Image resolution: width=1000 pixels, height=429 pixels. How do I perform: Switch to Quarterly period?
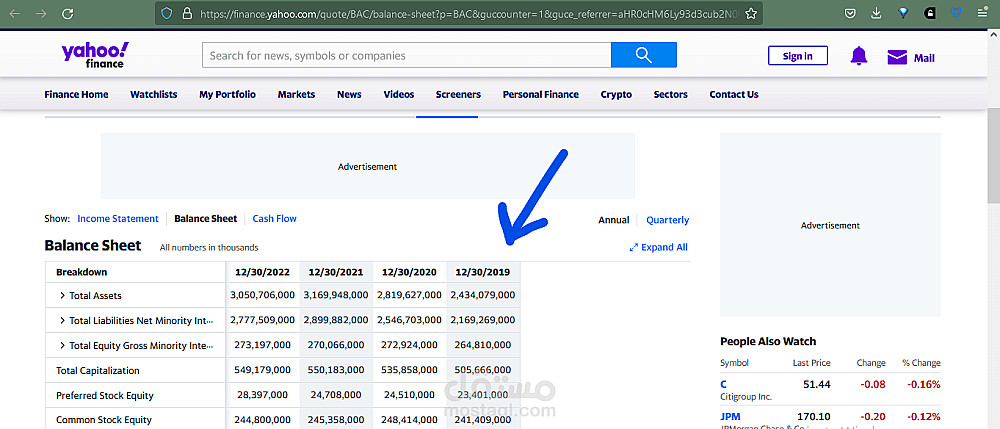[668, 220]
